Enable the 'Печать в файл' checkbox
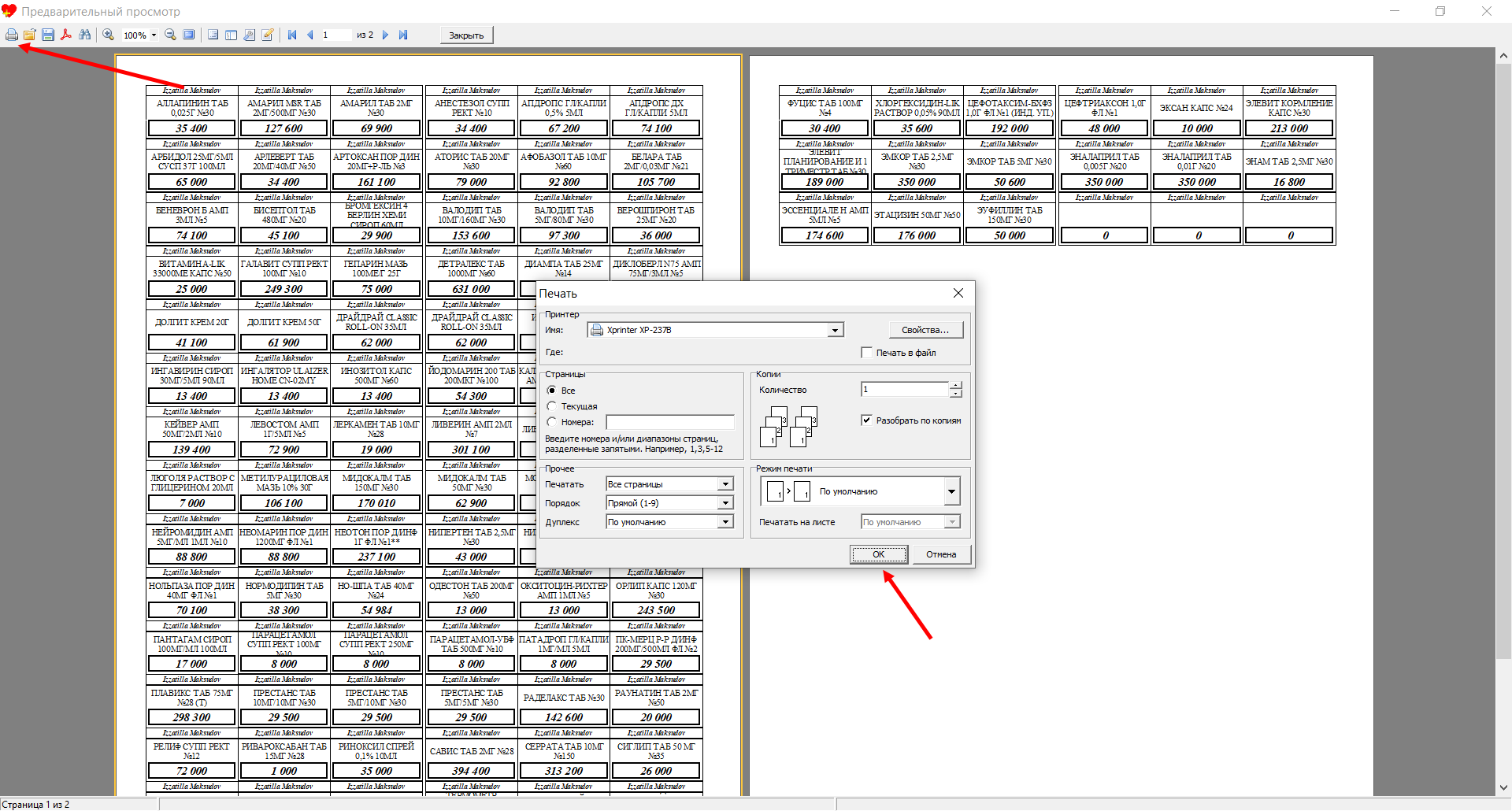 (867, 353)
